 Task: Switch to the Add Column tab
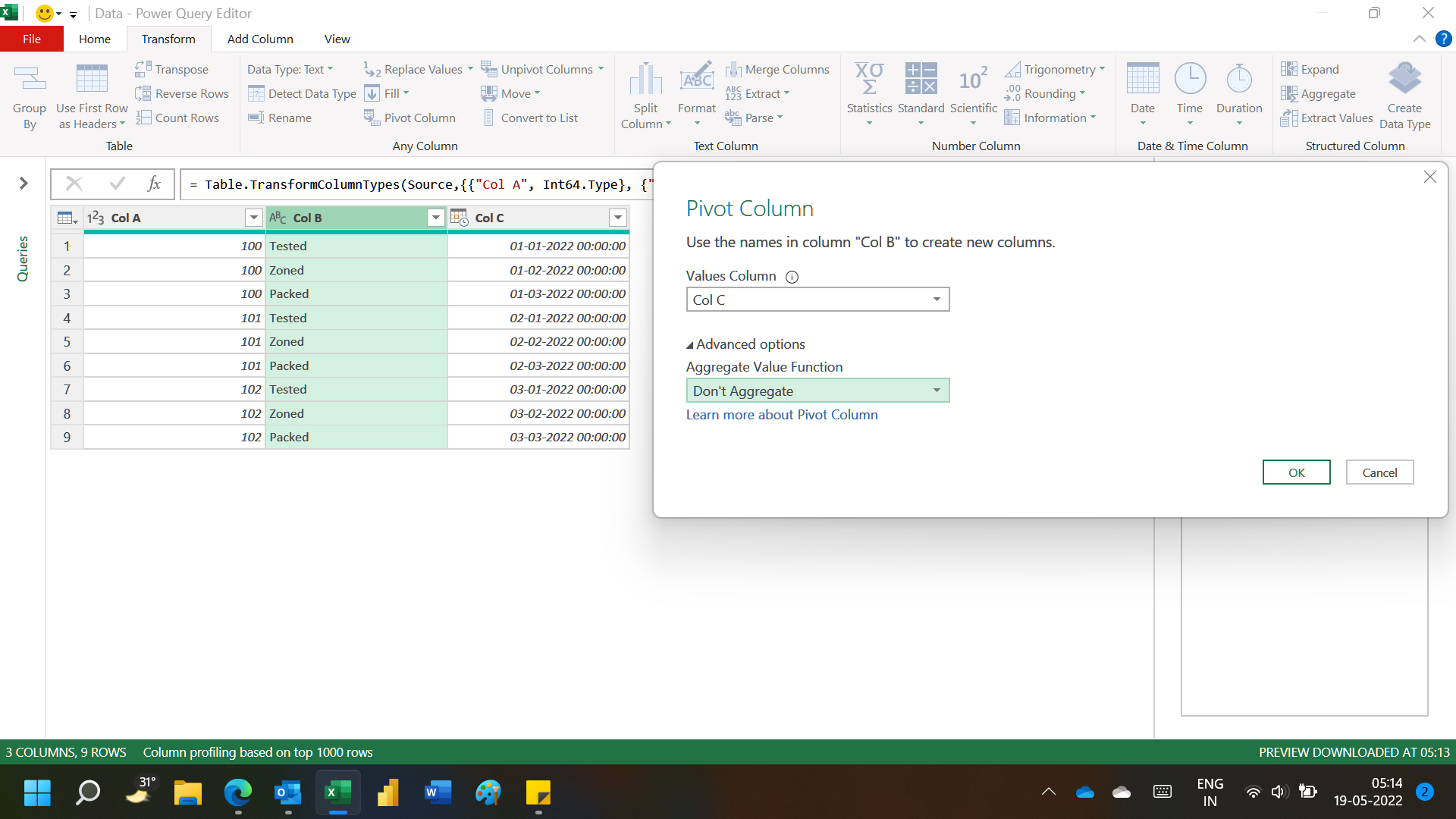[260, 39]
